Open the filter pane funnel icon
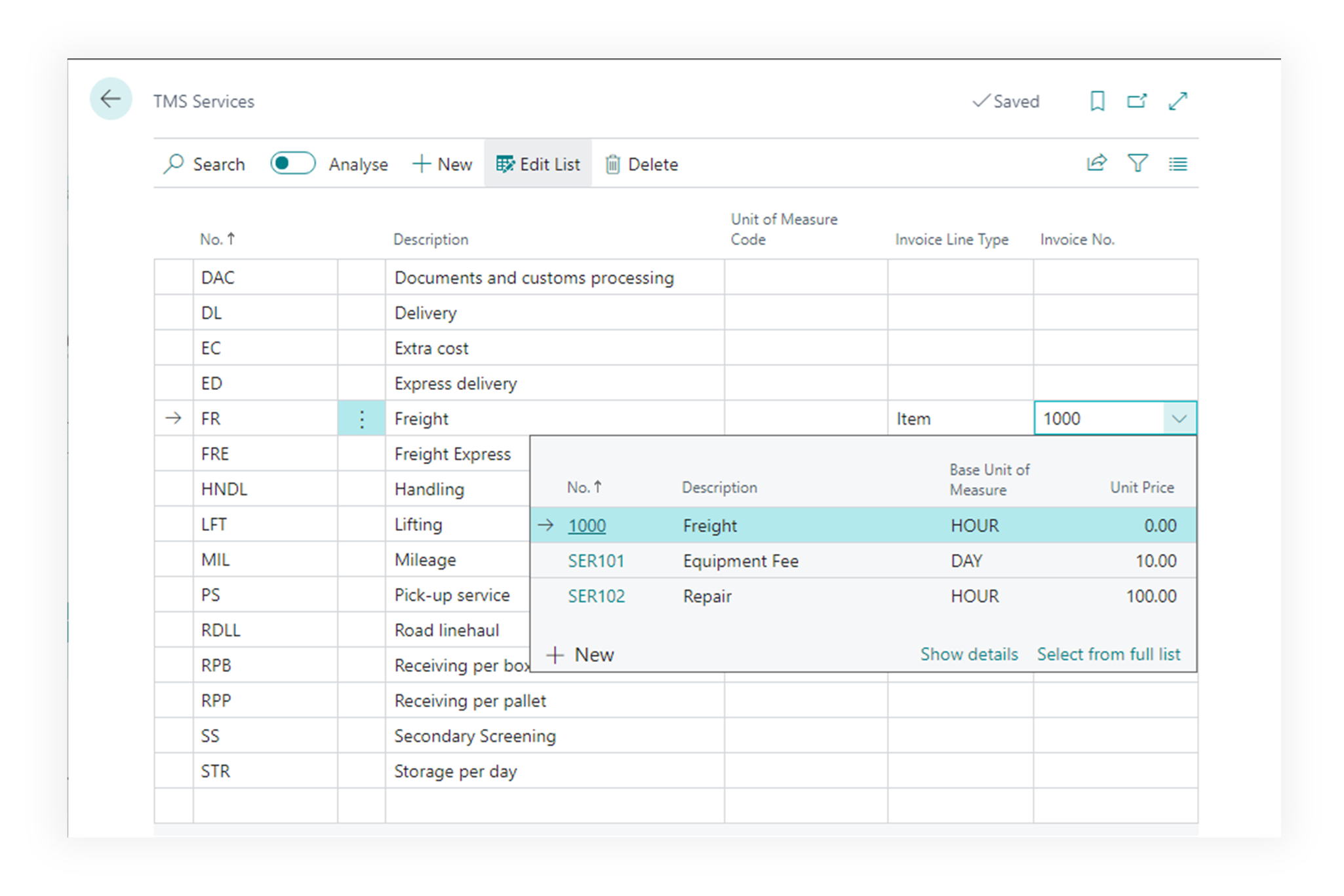The width and height of the screenshot is (1344, 896). click(1137, 163)
